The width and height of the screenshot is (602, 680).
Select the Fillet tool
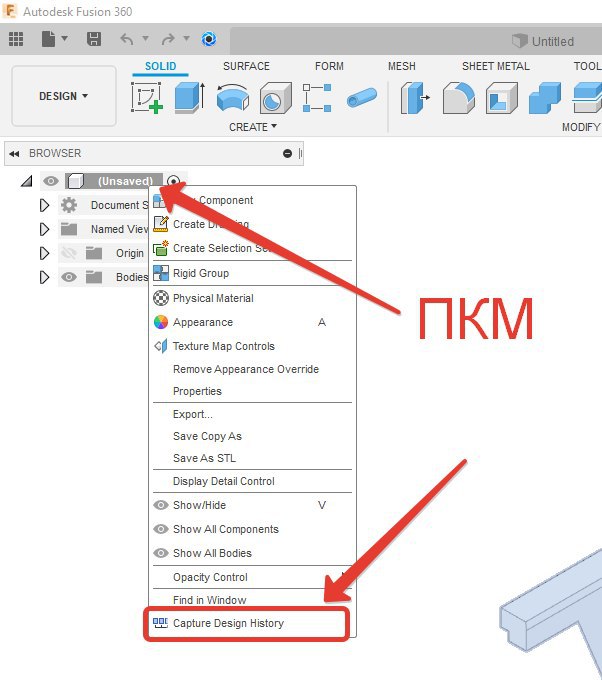tap(458, 98)
